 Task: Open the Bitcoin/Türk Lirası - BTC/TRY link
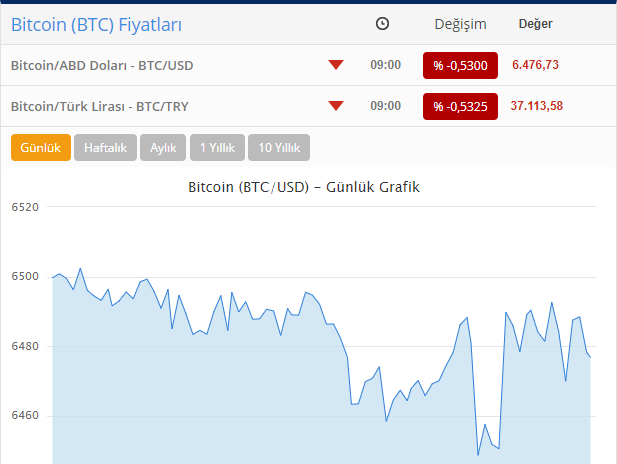(x=100, y=106)
